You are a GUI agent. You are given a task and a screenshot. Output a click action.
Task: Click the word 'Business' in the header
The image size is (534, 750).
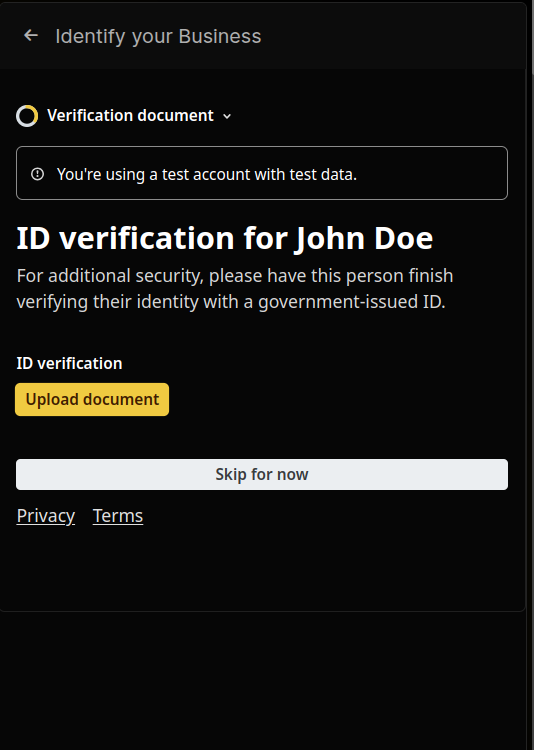(220, 36)
